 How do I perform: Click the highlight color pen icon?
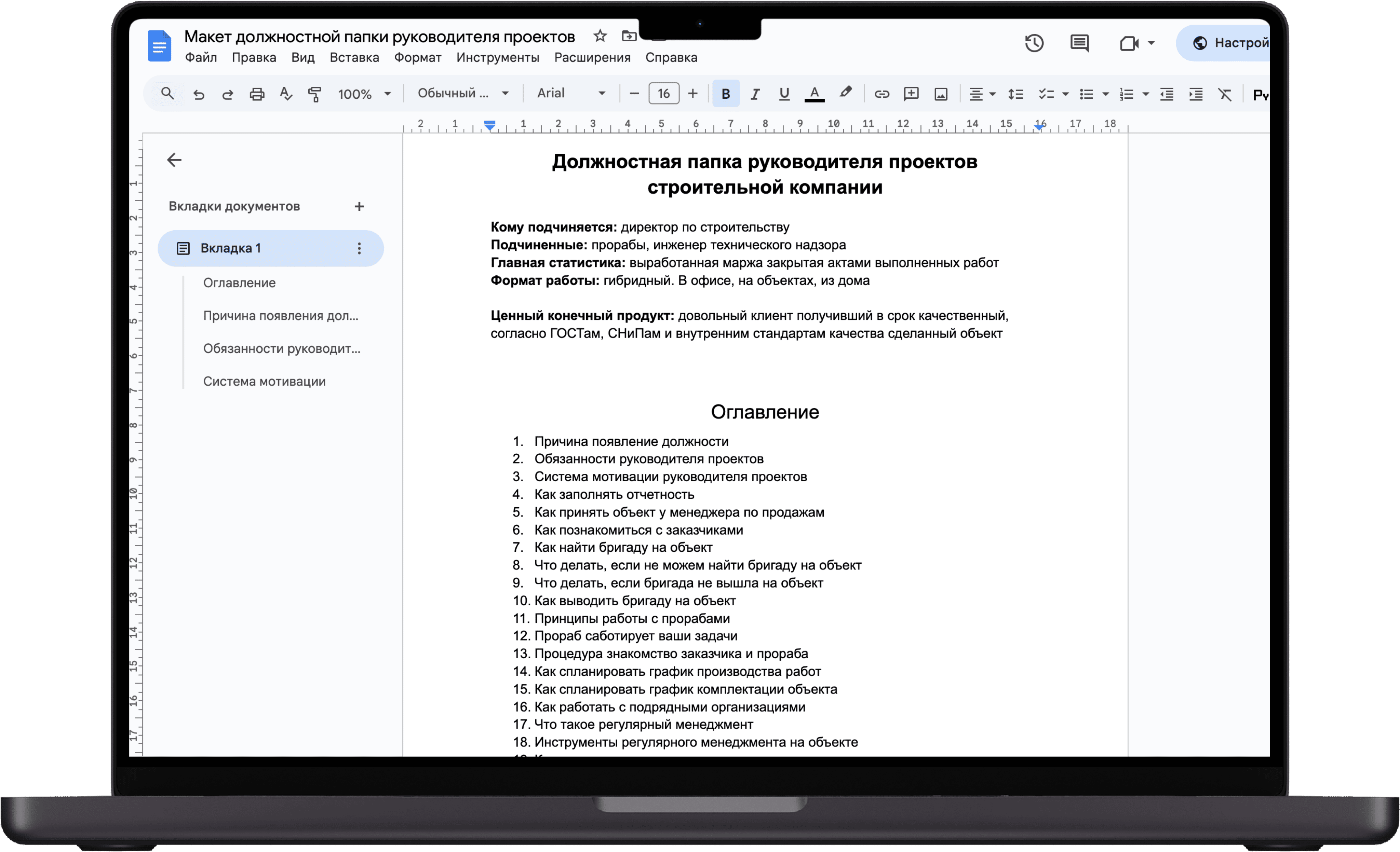point(845,93)
